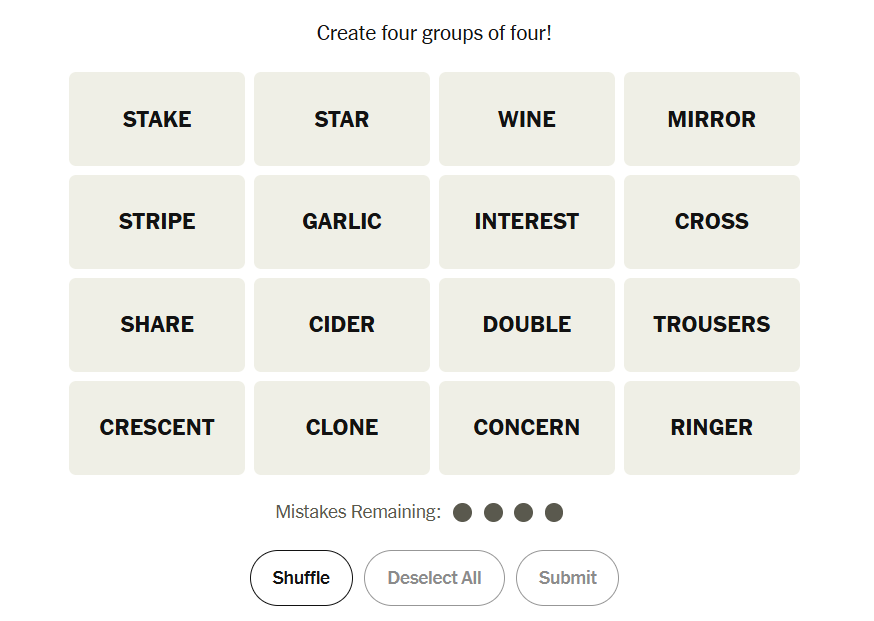874x621 pixels.
Task: Toggle the WINE tile
Action: 527,119
